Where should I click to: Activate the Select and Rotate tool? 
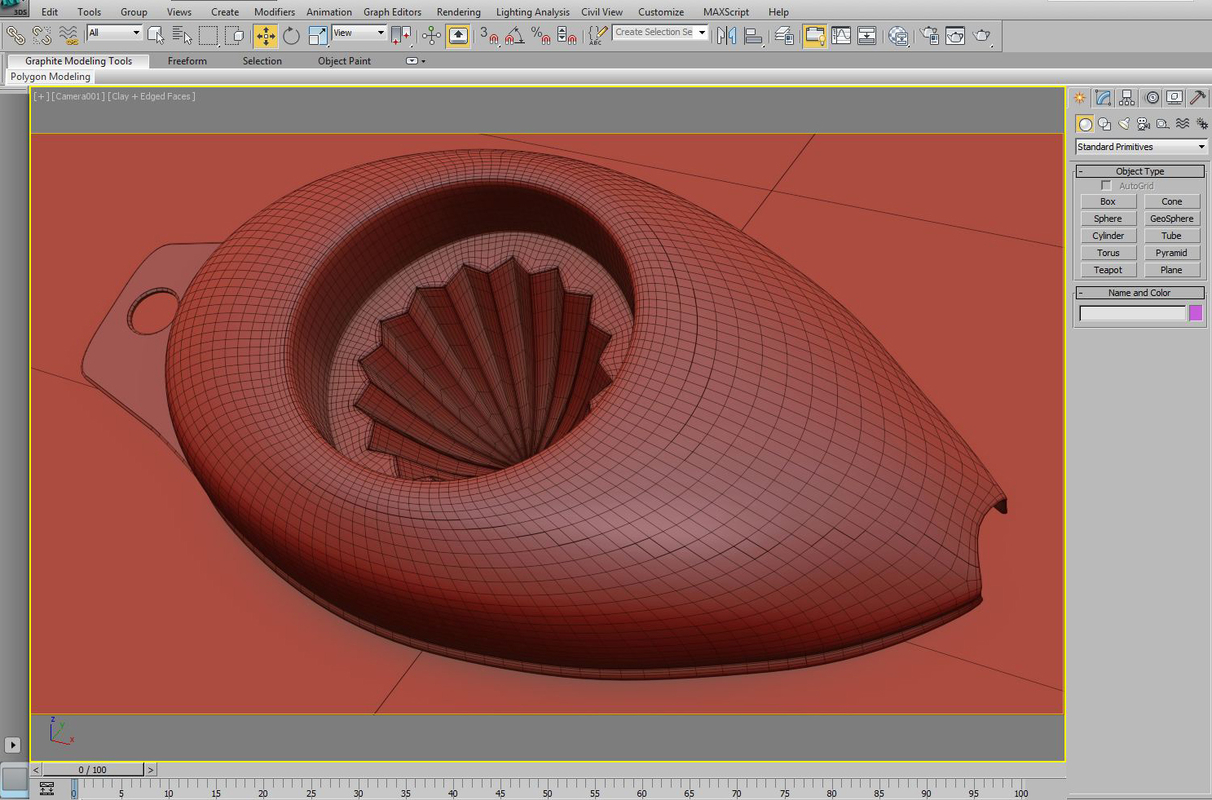[290, 35]
